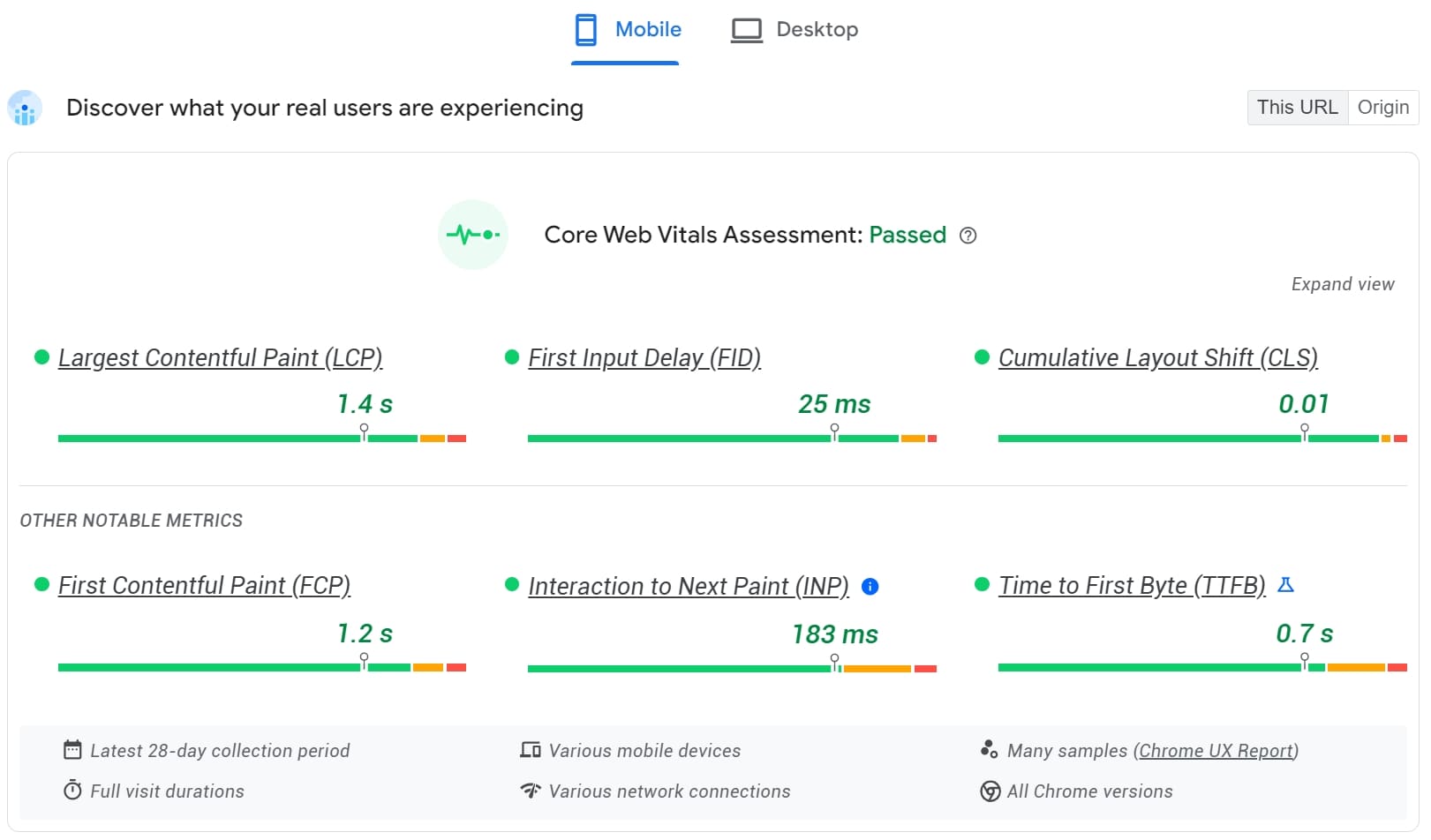Viewport: 1431px width, 840px height.
Task: Click the clock icon beside Full visit durations
Action: coord(72,791)
